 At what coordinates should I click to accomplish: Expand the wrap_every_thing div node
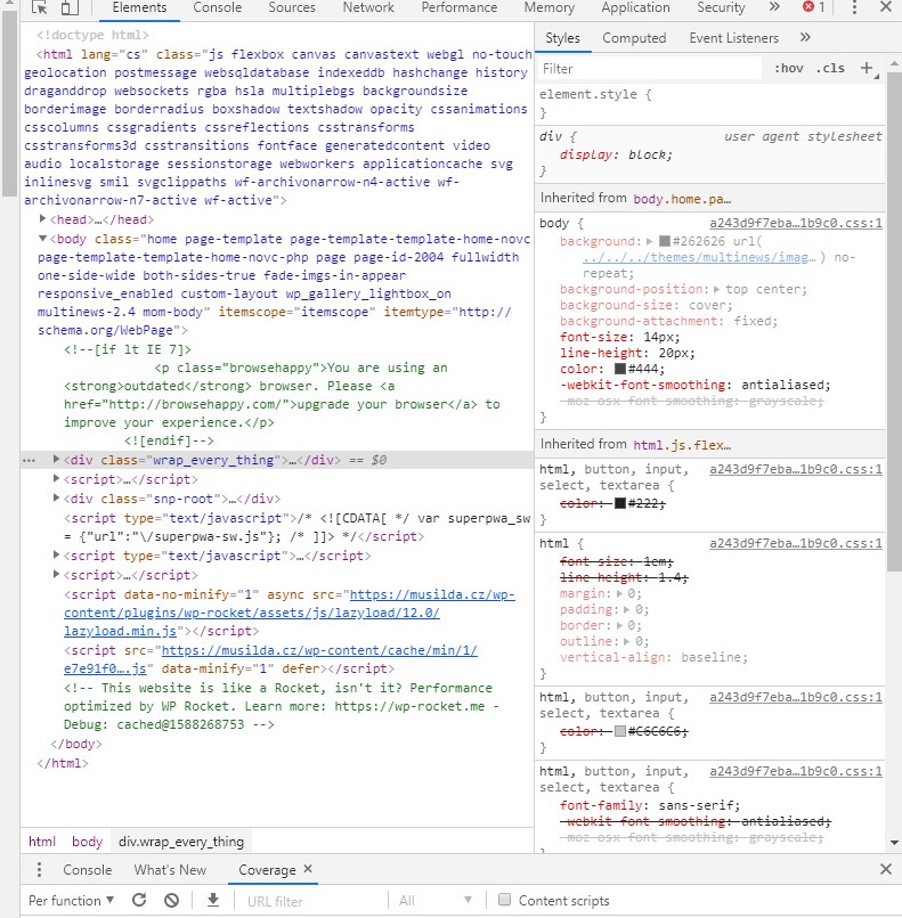pyautogui.click(x=56, y=459)
